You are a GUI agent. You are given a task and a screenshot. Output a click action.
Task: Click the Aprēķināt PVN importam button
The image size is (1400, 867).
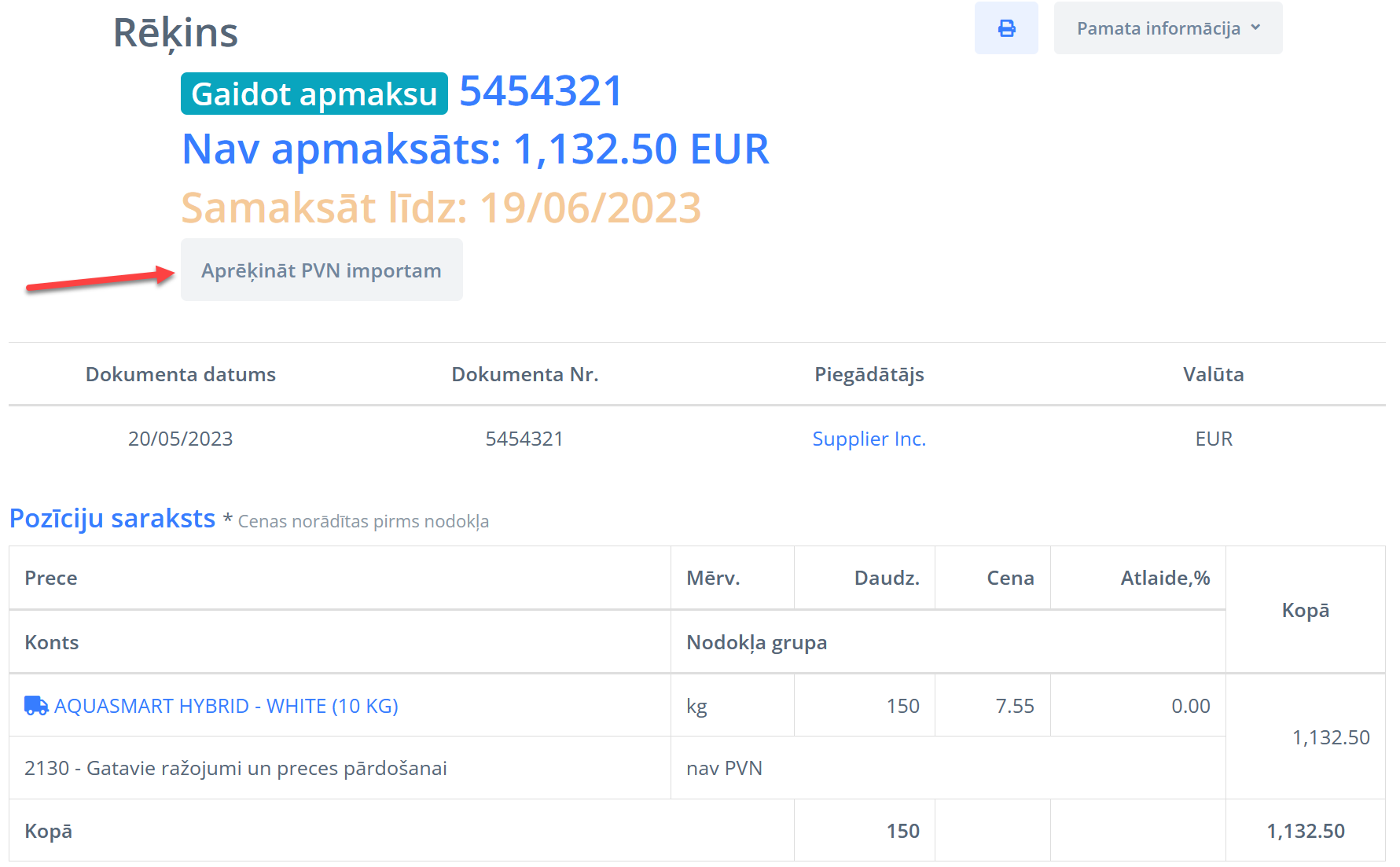click(x=322, y=270)
